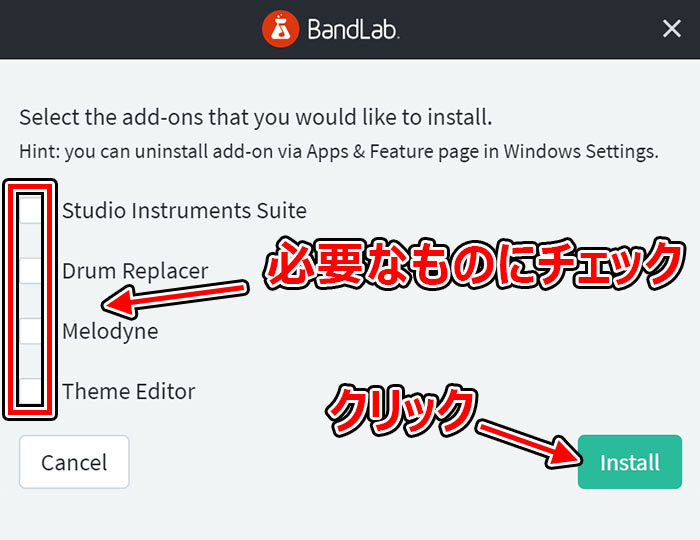Click the uninstall hint text line
Viewport: 700px width, 540px height.
(339, 151)
